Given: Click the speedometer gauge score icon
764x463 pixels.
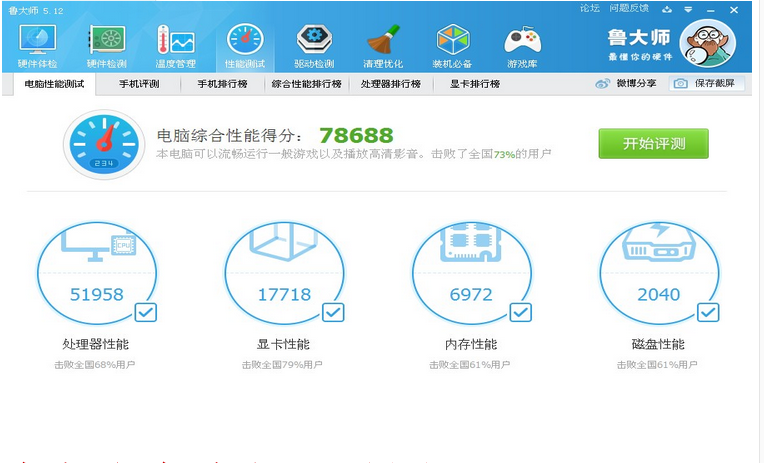Looking at the screenshot, I should point(104,144).
